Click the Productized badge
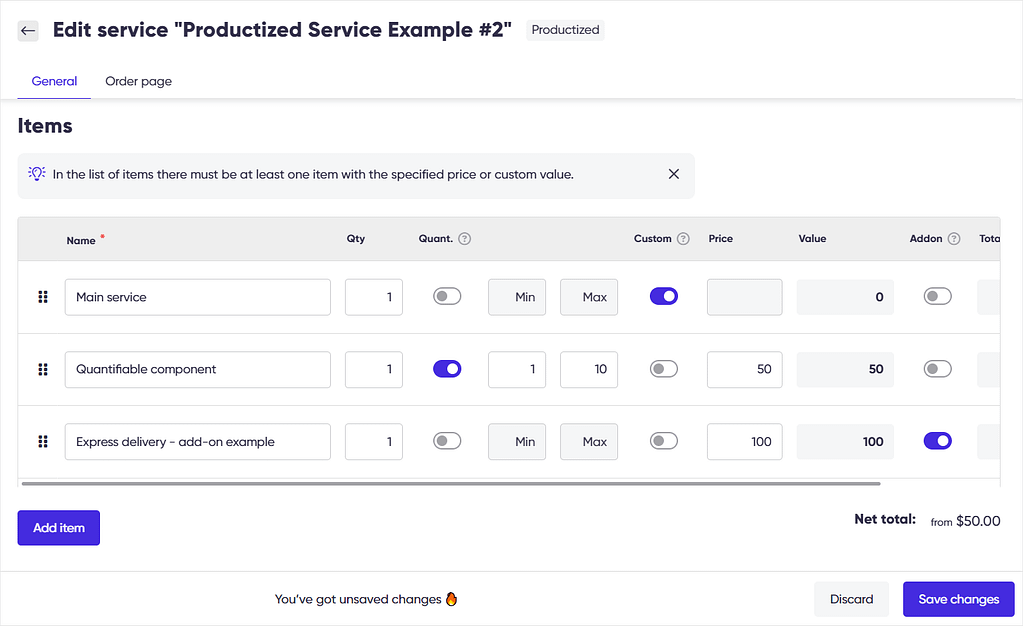Image resolution: width=1023 pixels, height=626 pixels. [x=565, y=30]
